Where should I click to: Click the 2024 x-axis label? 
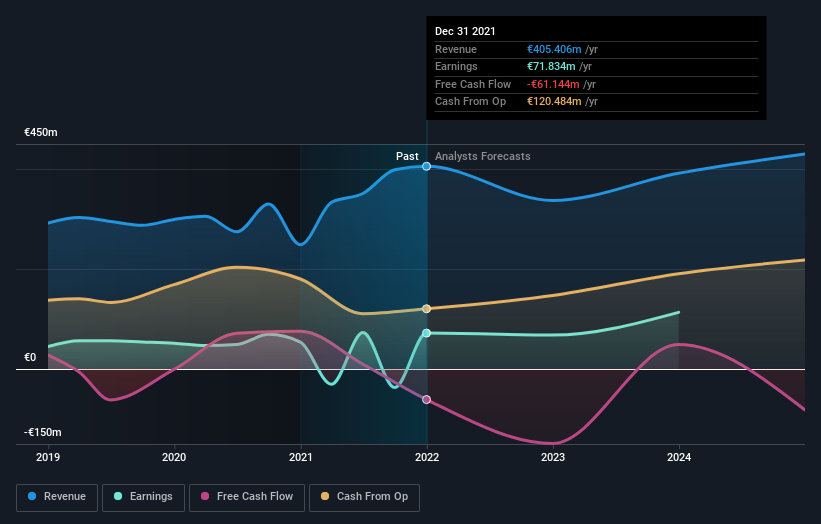[679, 457]
